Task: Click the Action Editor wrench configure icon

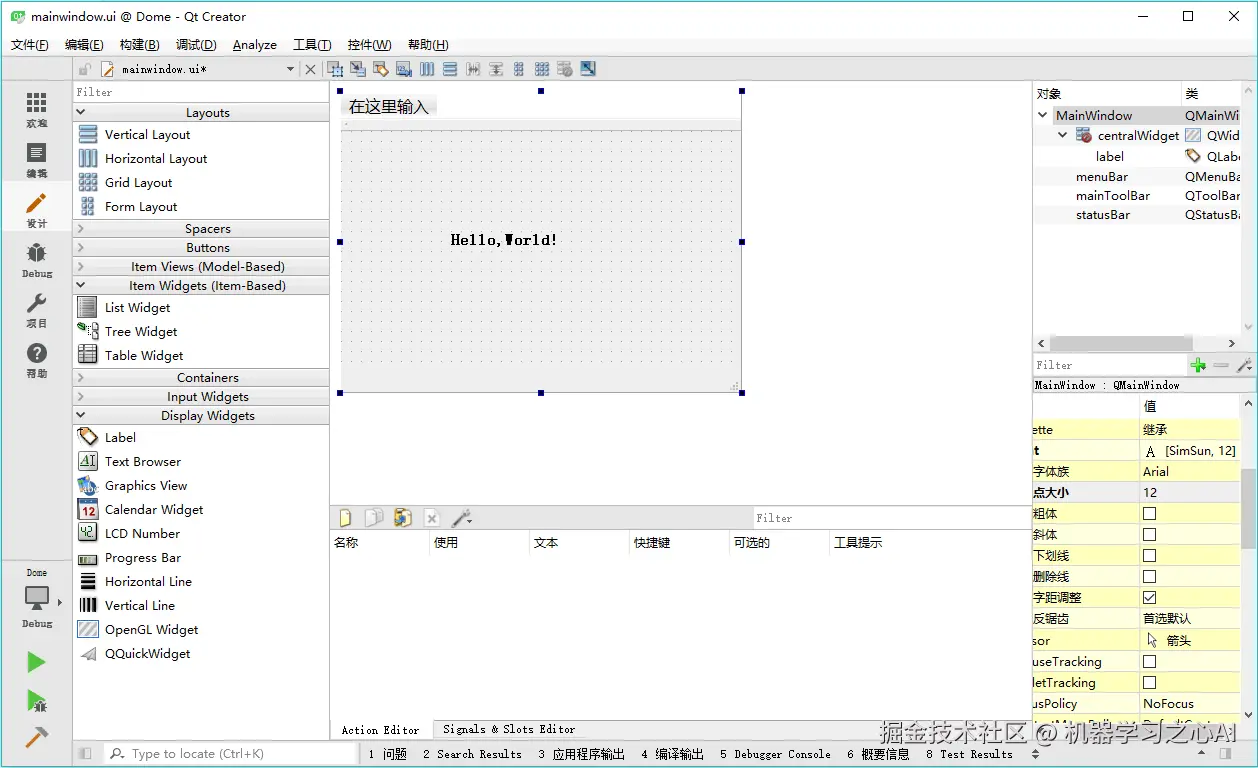Action: pos(461,518)
